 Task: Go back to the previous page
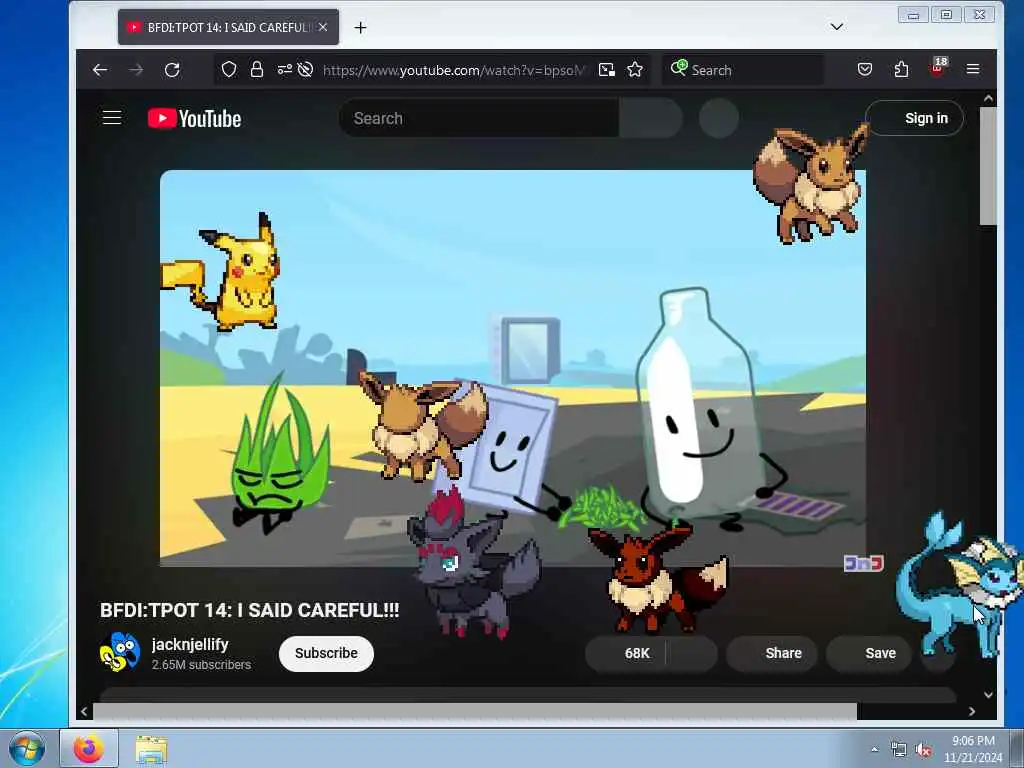point(100,70)
